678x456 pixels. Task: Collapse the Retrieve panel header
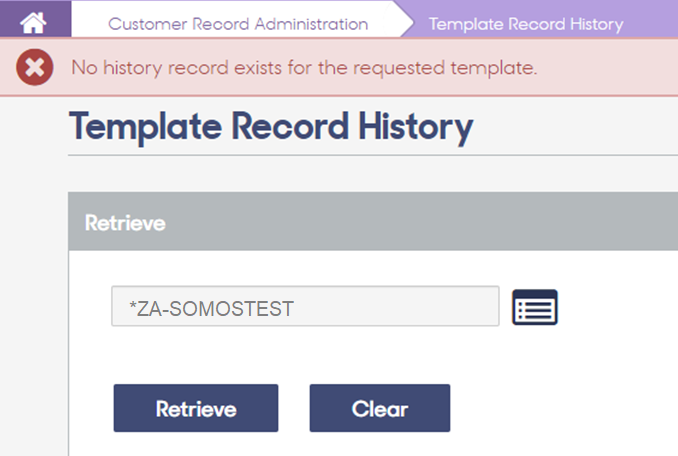[x=373, y=221]
